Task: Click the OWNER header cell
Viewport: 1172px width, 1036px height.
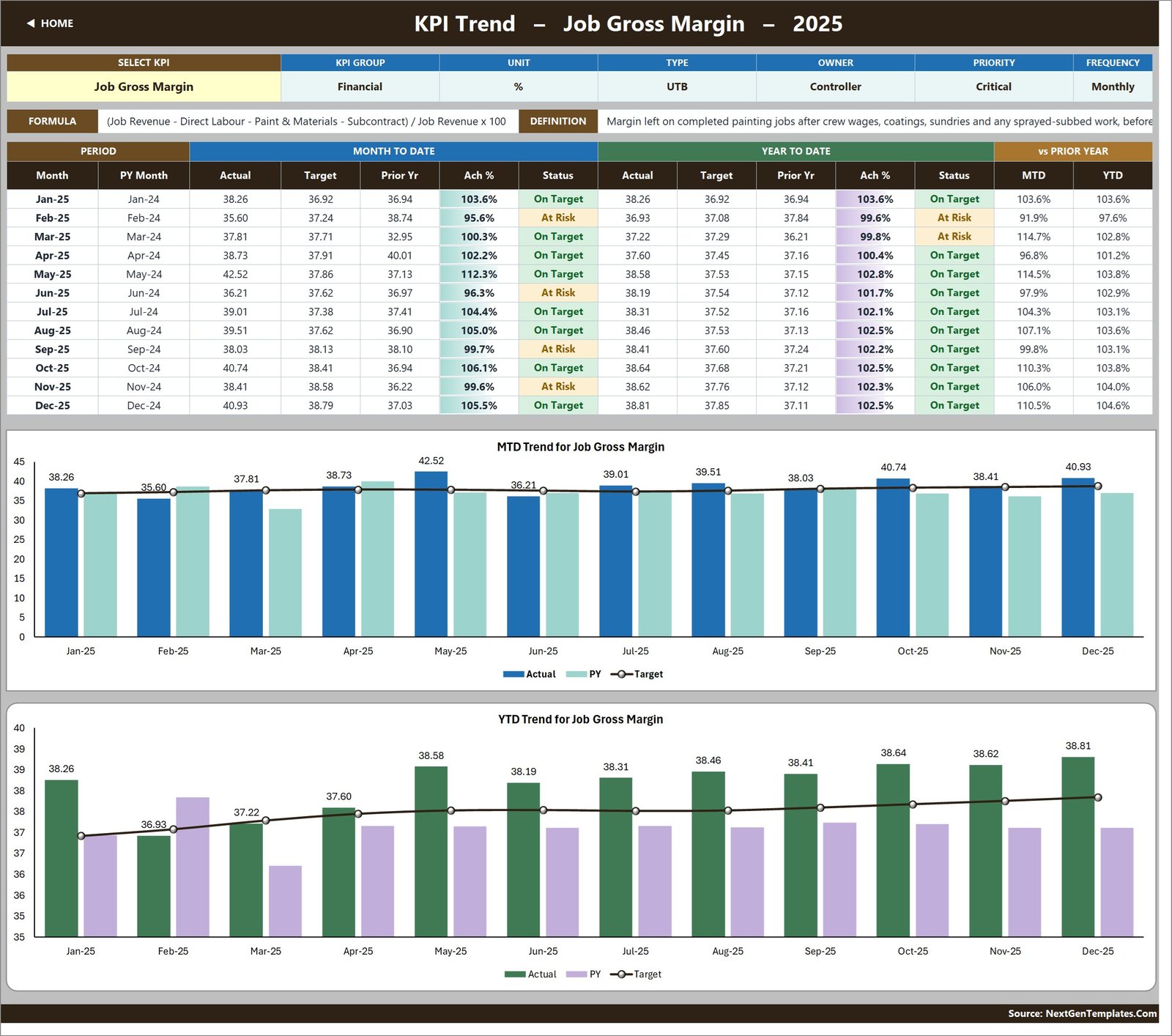Action: (x=836, y=63)
